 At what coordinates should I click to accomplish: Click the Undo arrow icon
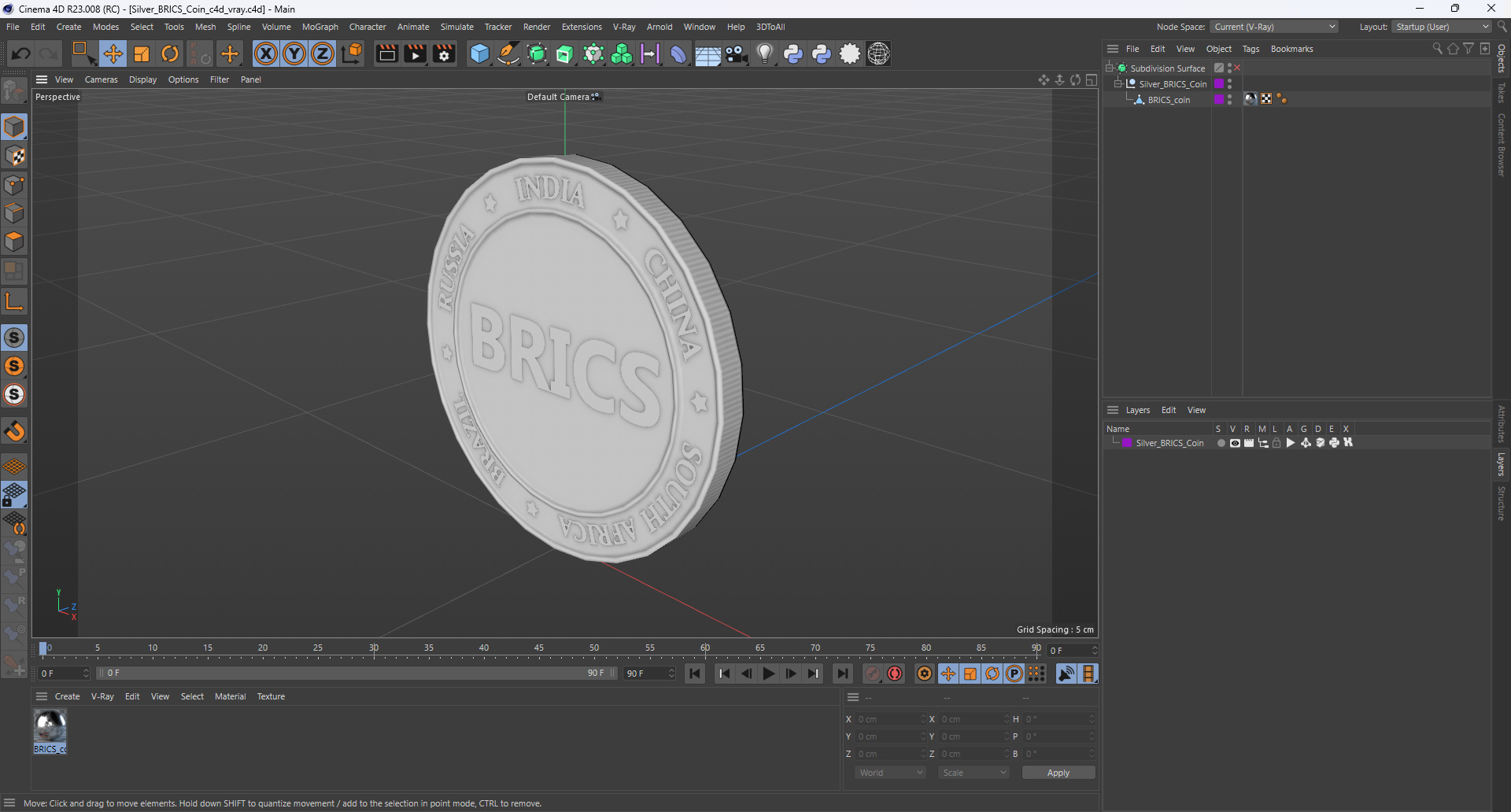21,54
